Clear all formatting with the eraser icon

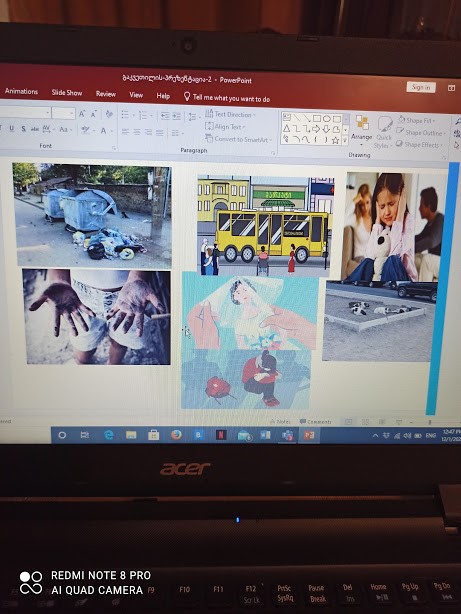click(x=109, y=114)
